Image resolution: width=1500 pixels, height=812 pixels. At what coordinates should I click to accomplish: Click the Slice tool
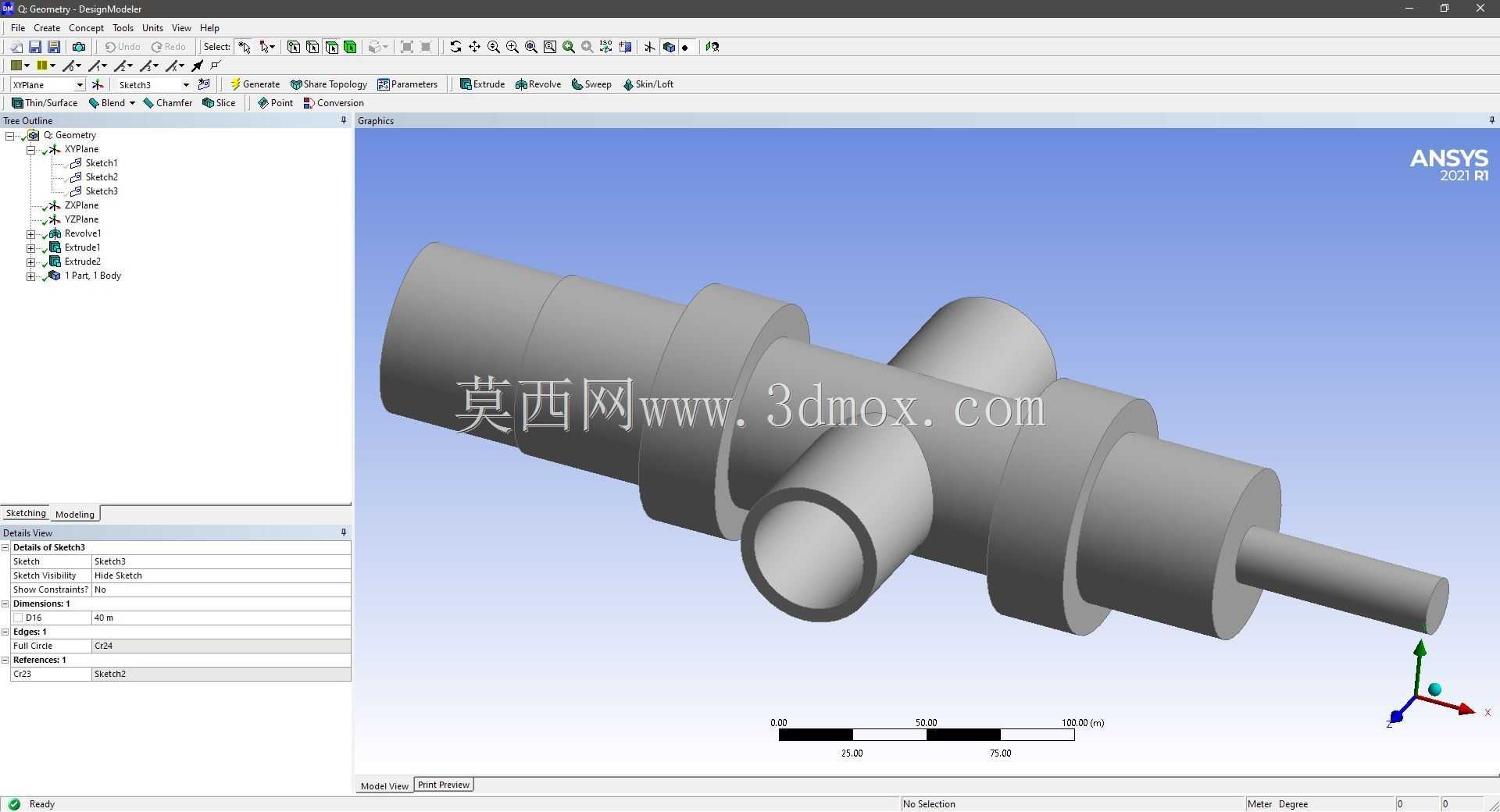coord(219,103)
